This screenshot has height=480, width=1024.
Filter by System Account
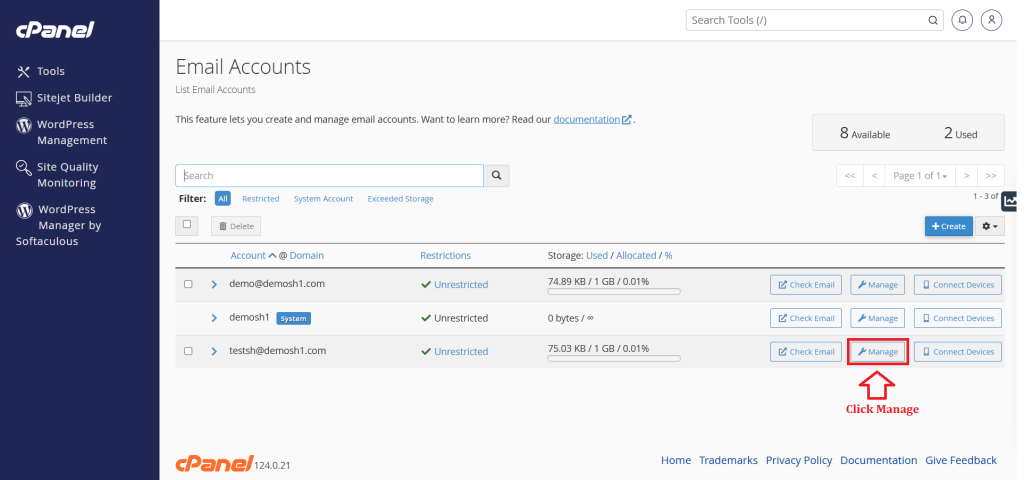coord(323,199)
